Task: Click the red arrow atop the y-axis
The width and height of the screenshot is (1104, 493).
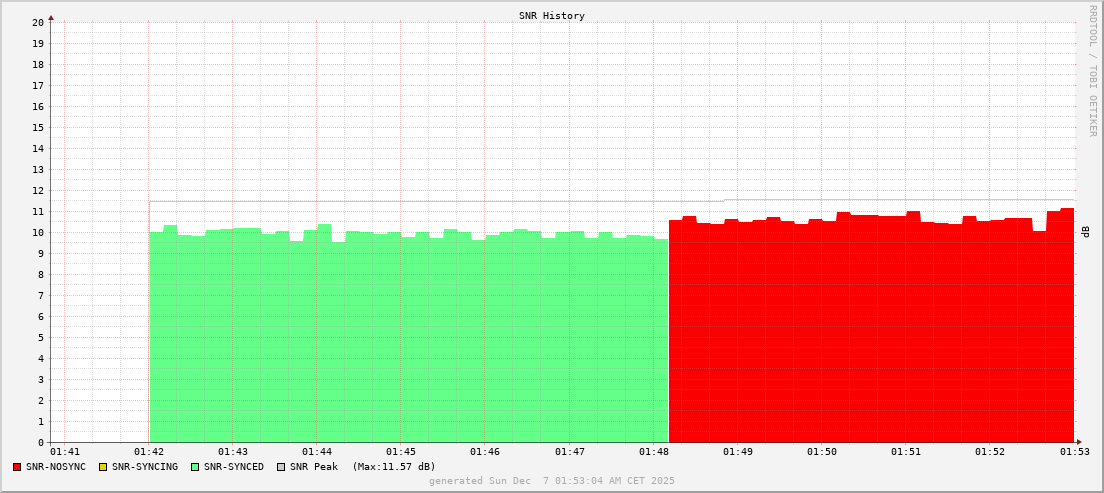Action: click(x=51, y=16)
